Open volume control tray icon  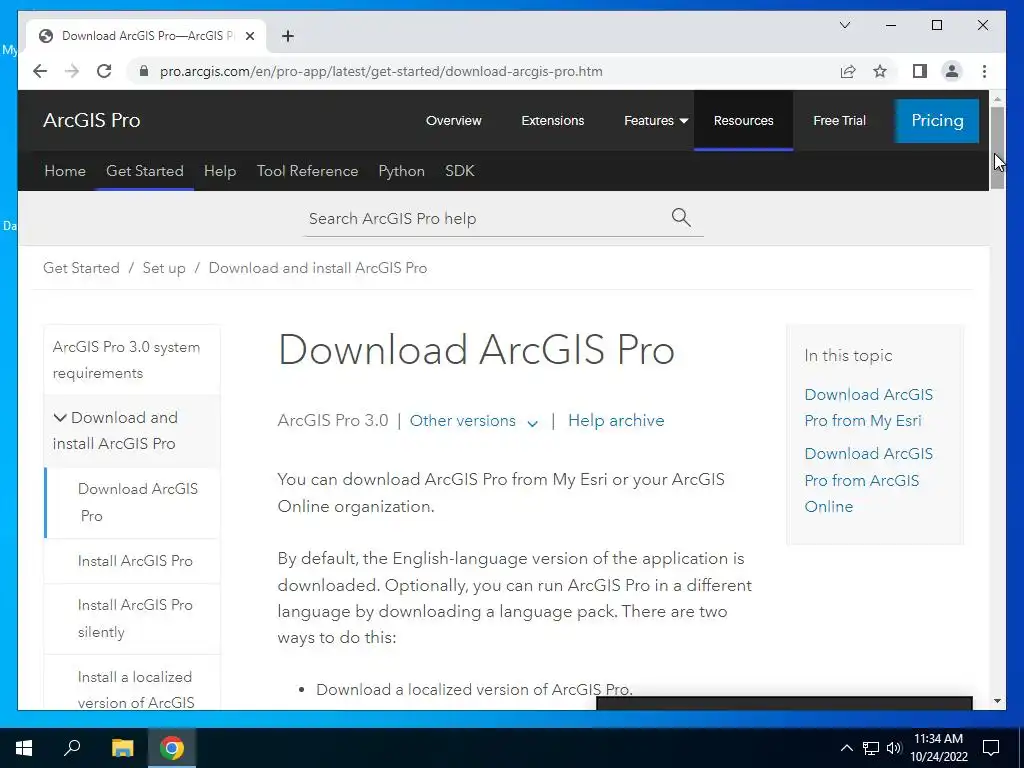pos(894,748)
